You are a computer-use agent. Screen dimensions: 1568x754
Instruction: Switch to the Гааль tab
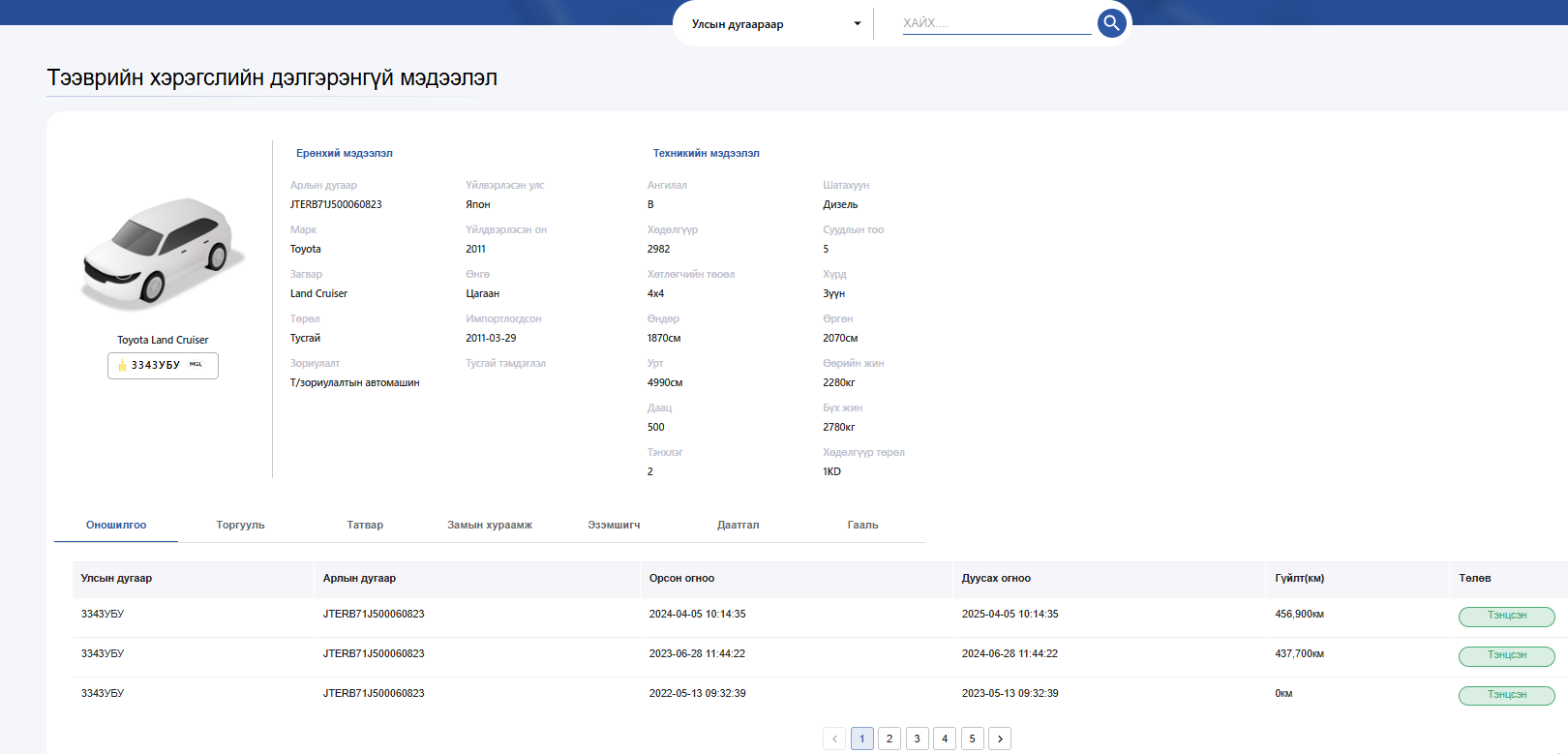(x=862, y=526)
